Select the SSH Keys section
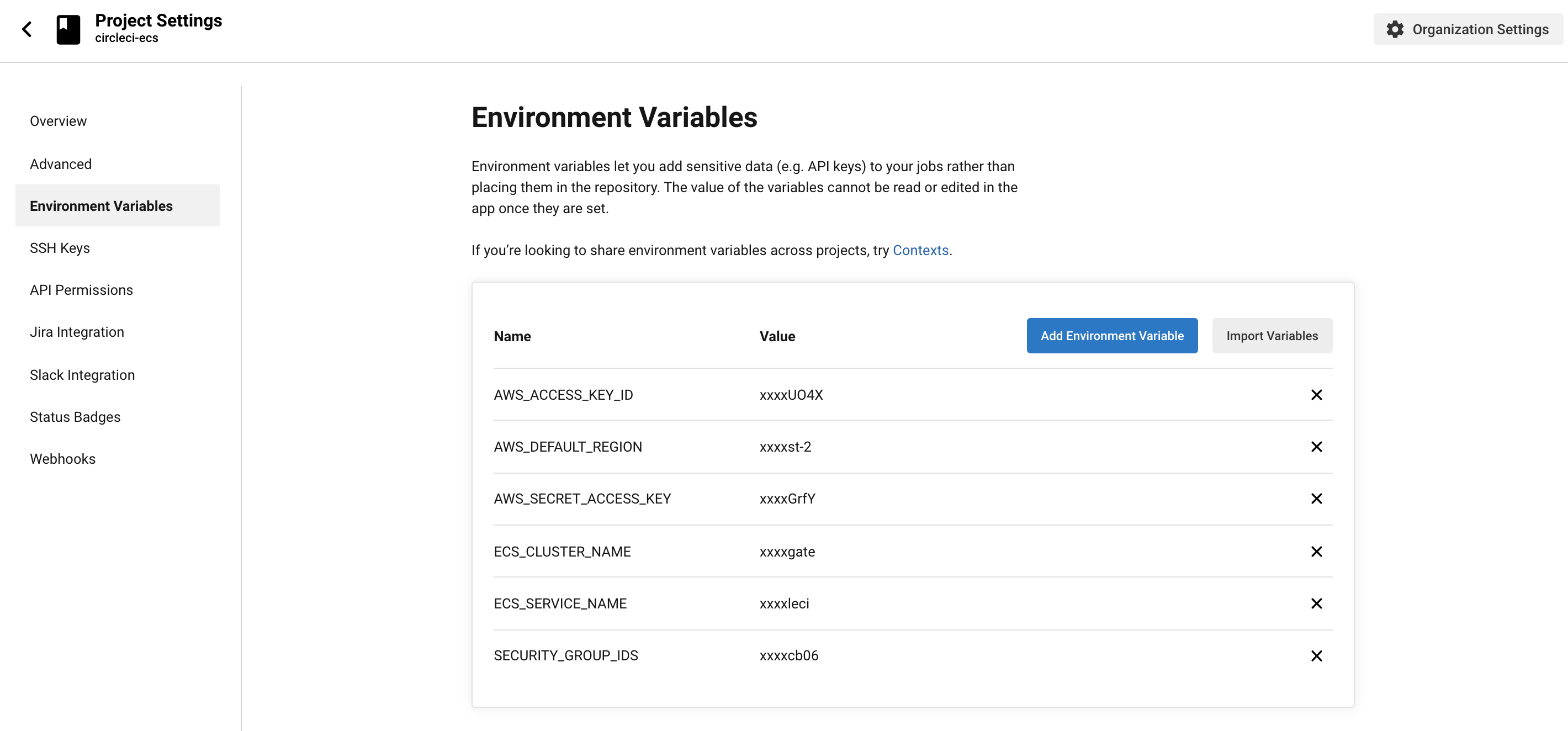Viewport: 1568px width, 731px height. 60,248
